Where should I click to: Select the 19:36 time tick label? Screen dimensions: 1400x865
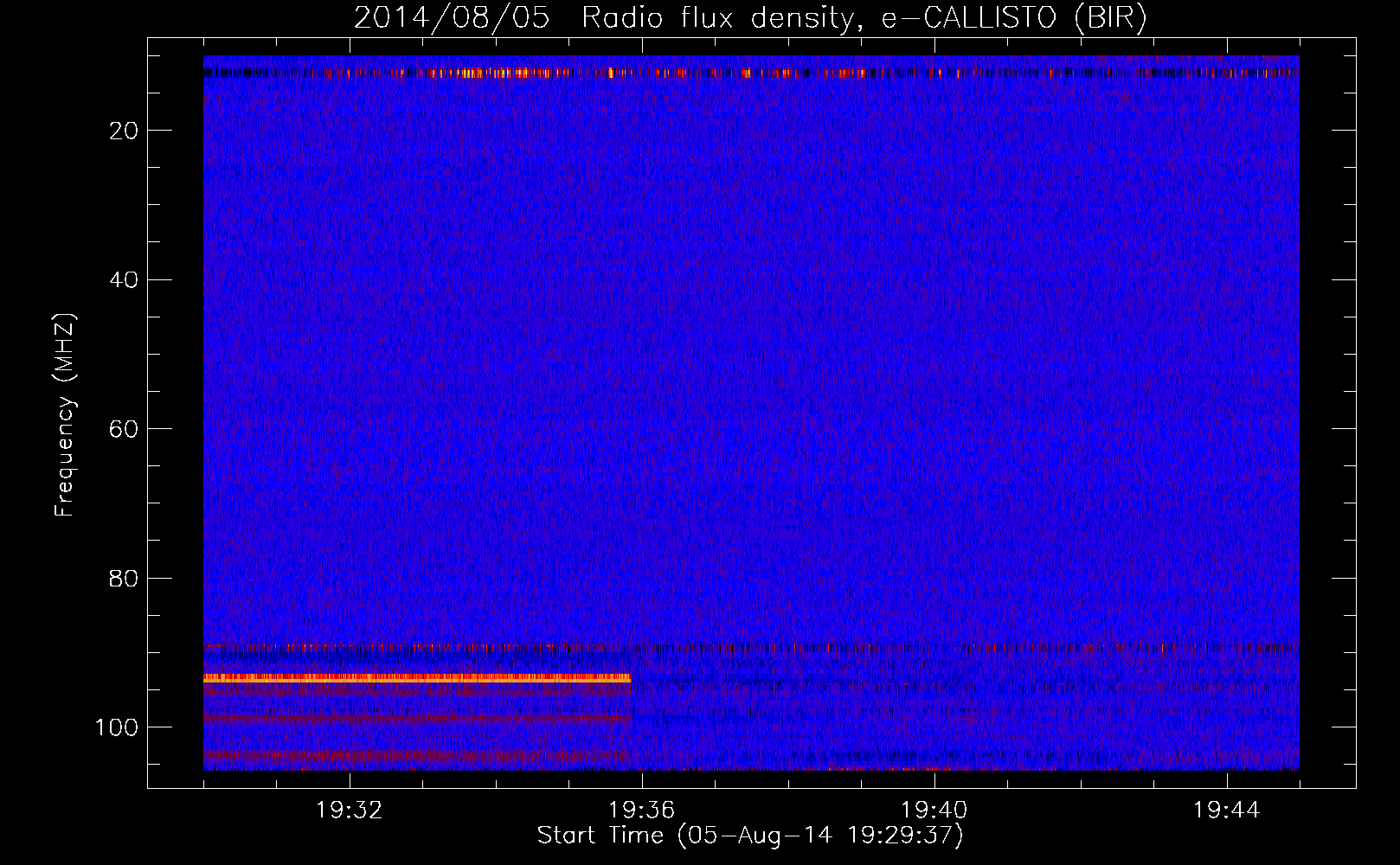642,811
